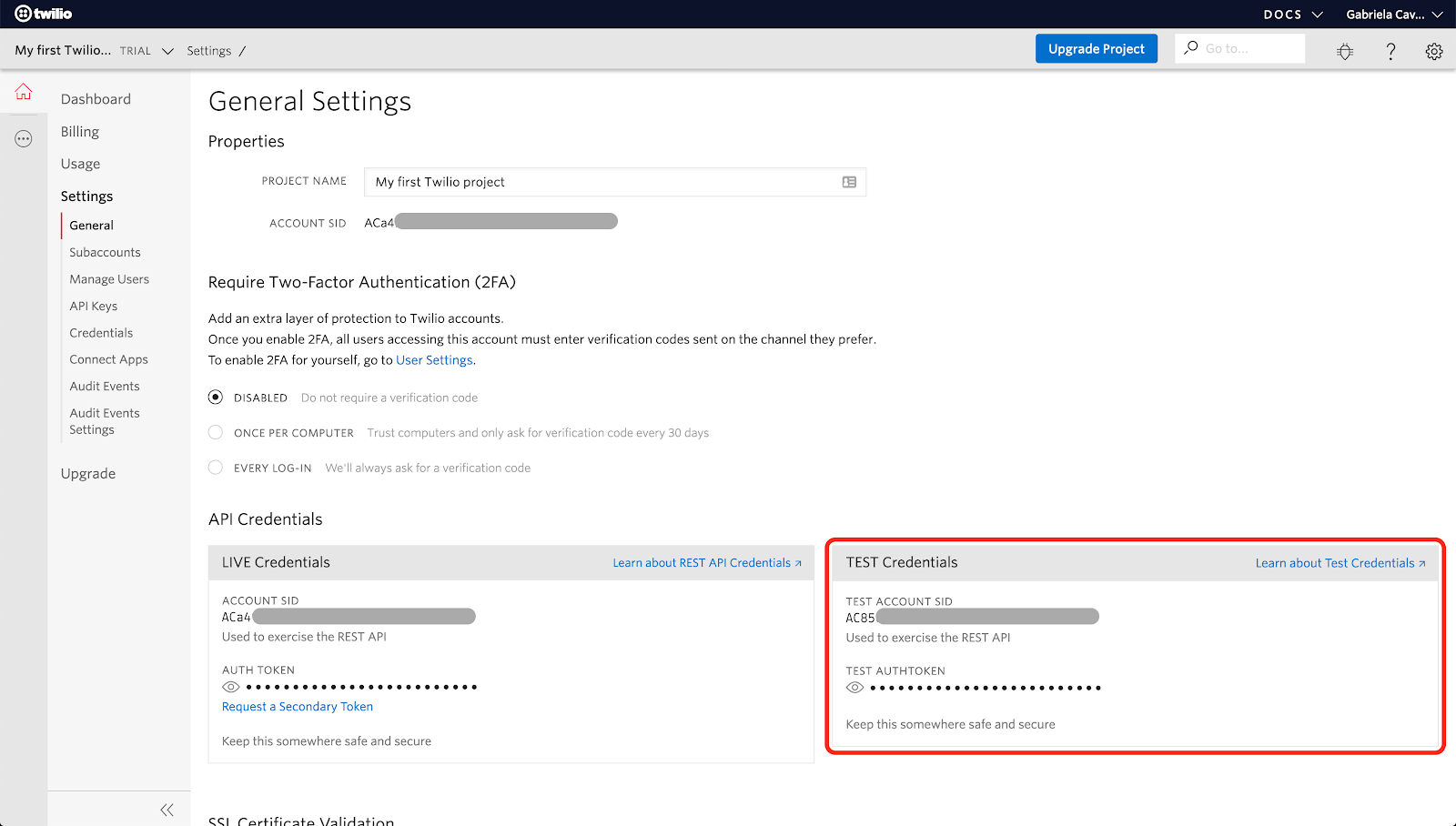Screen dimensions: 1456x826
Task: Open Settings section in sidebar
Action: [x=87, y=196]
